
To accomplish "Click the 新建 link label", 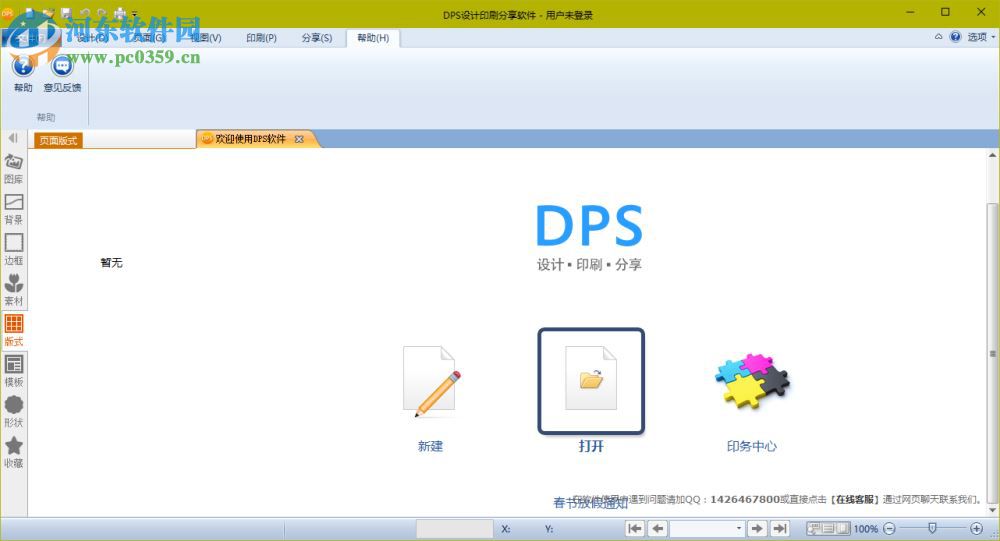I will point(430,446).
